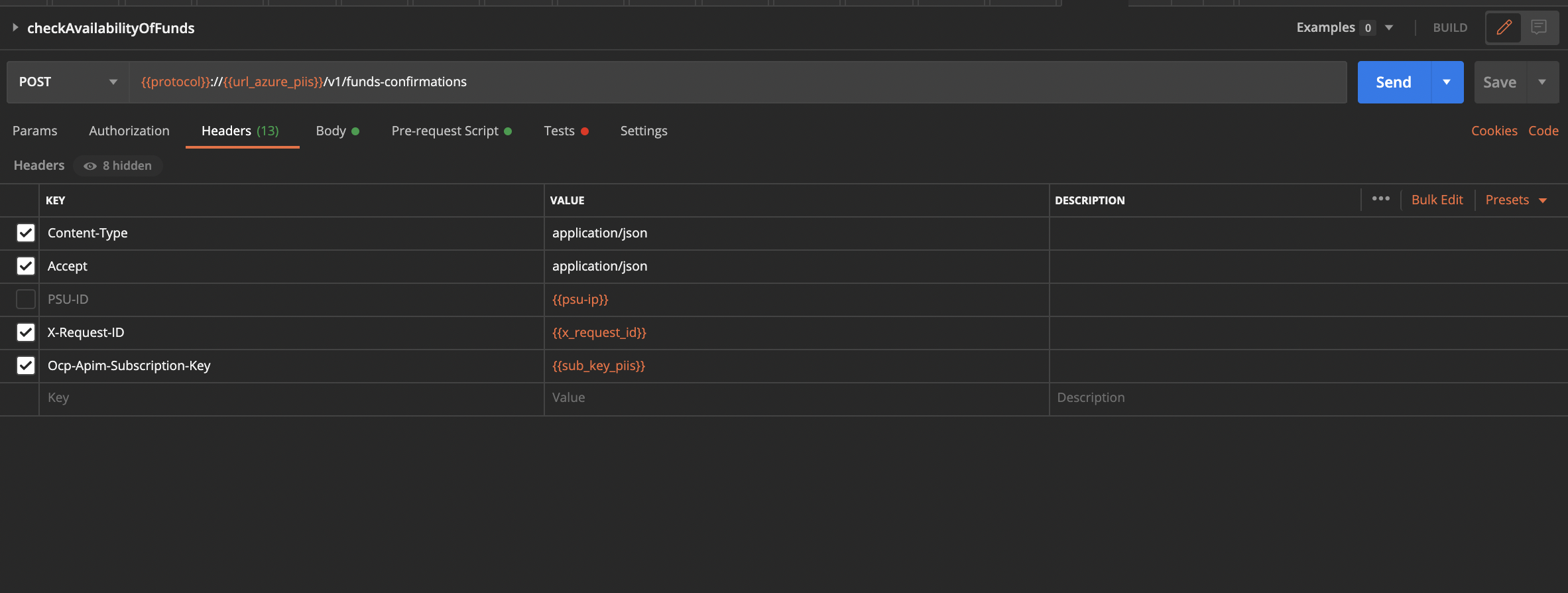Click the pencil edit icon near BUILD
The image size is (1568, 593).
point(1504,28)
